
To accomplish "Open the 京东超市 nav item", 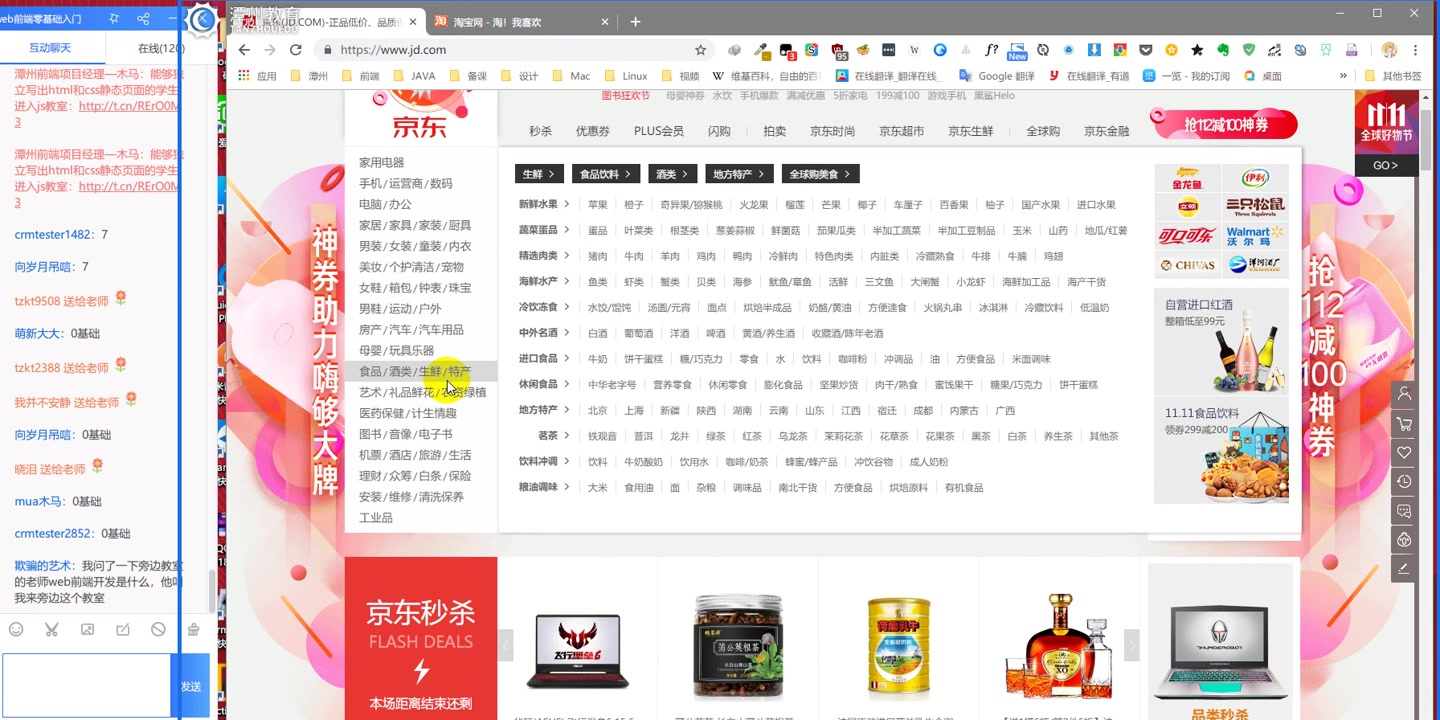I will [x=902, y=131].
